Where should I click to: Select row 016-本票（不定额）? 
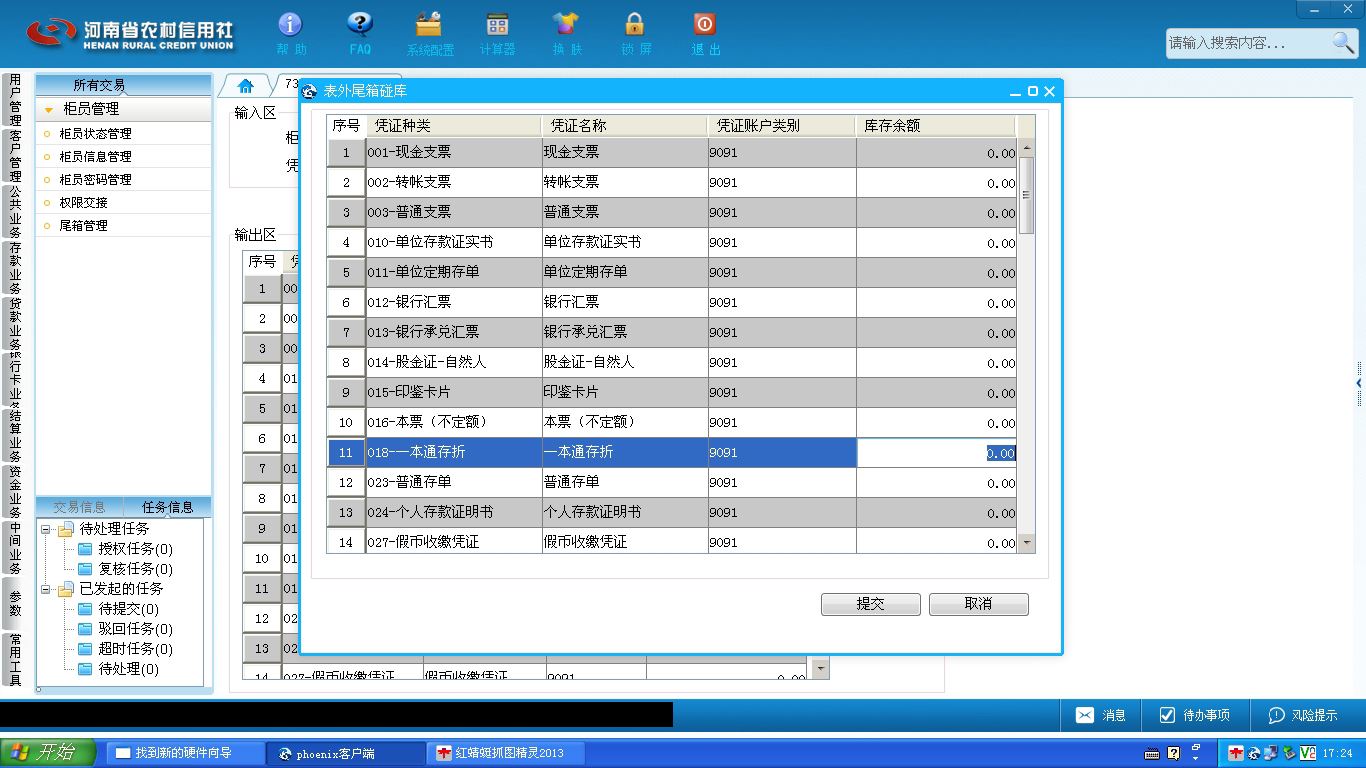click(671, 423)
